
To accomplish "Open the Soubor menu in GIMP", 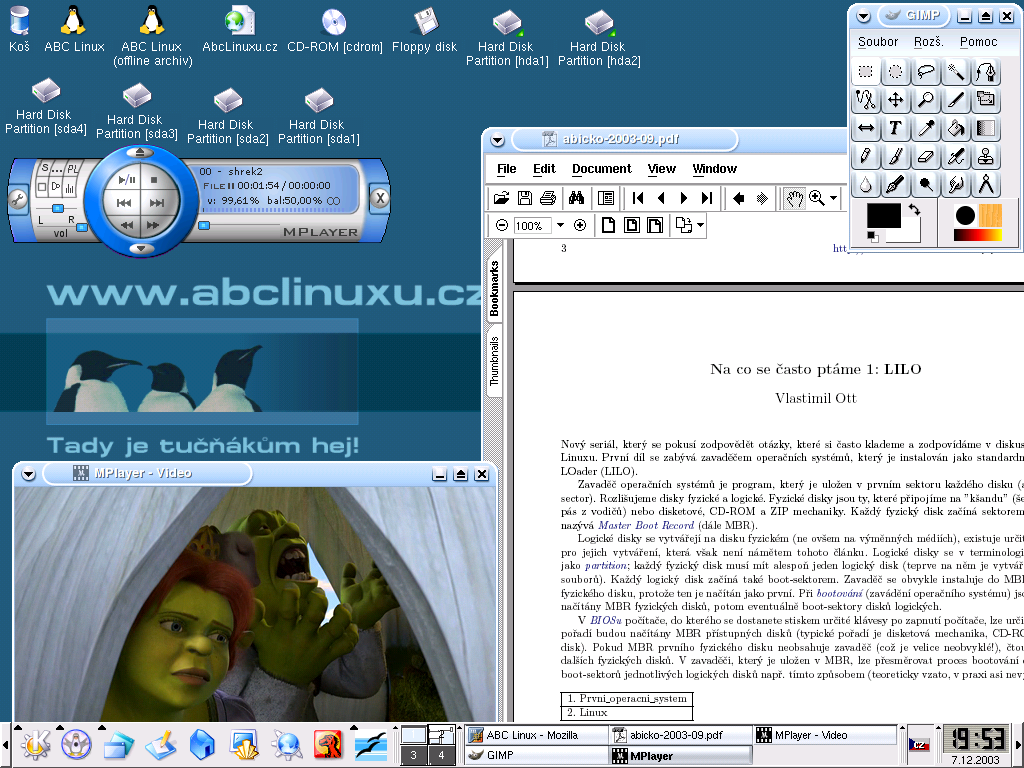I will click(878, 42).
